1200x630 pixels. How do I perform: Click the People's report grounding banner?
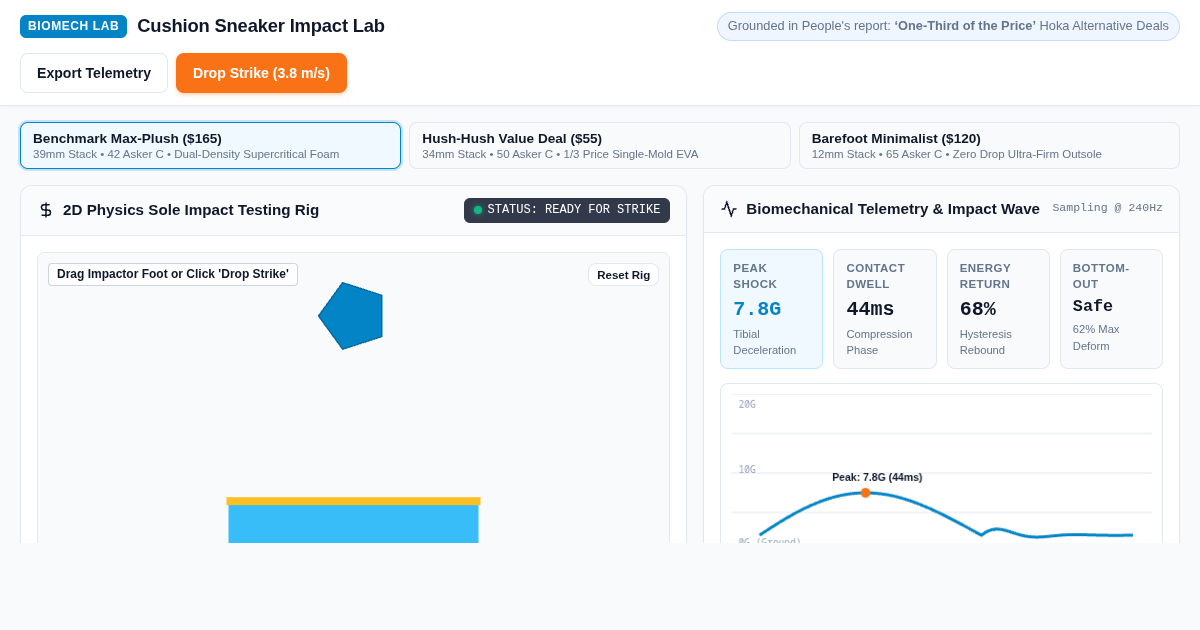(x=948, y=26)
